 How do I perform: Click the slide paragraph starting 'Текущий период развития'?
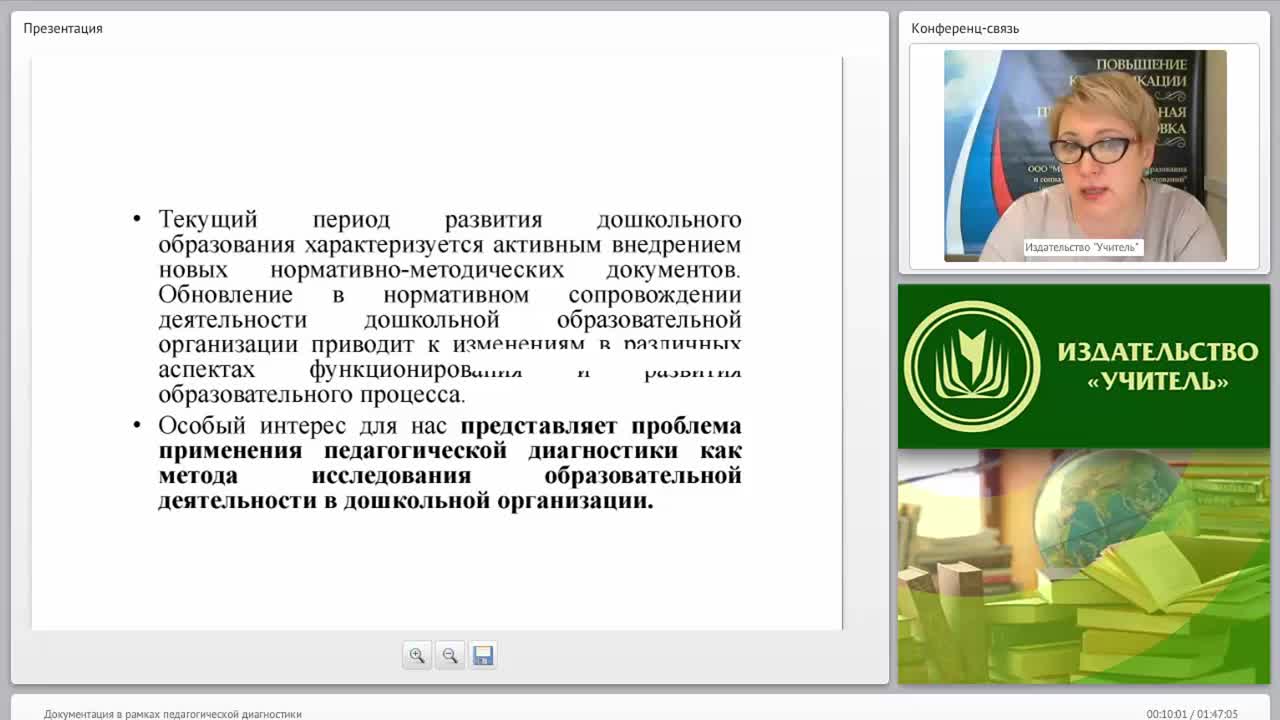[450, 307]
